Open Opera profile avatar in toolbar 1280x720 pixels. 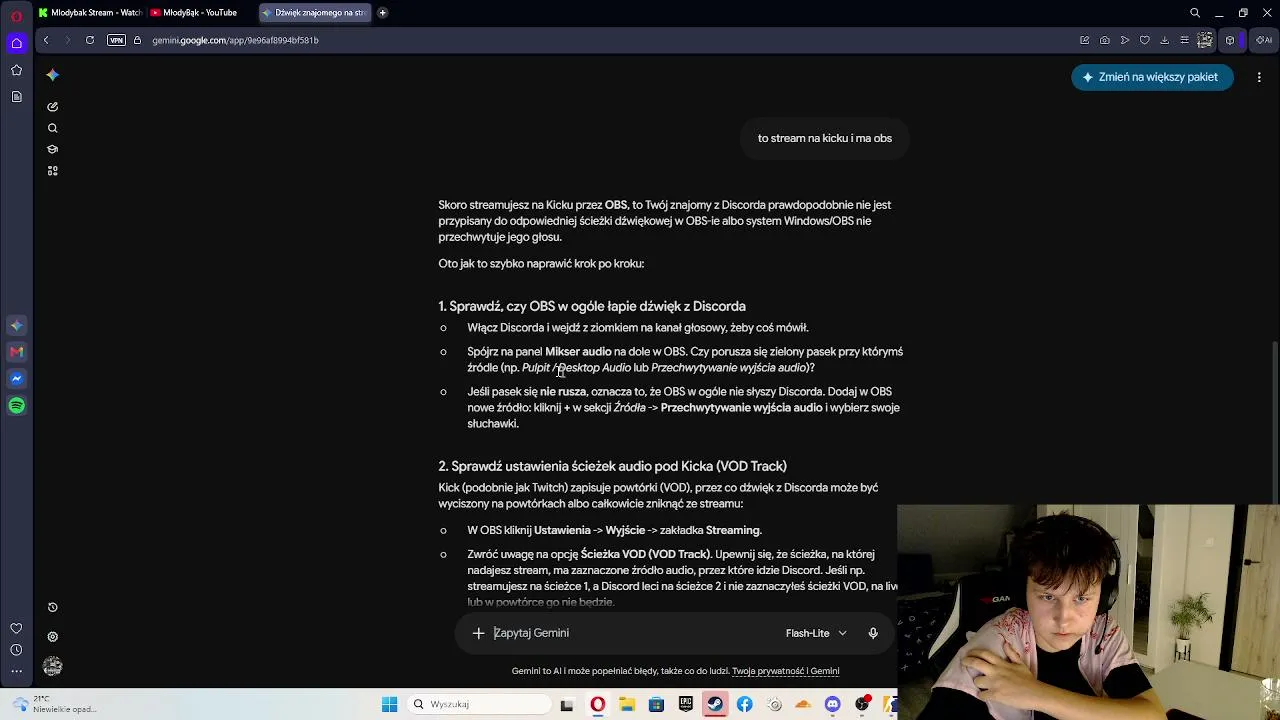click(x=1205, y=40)
